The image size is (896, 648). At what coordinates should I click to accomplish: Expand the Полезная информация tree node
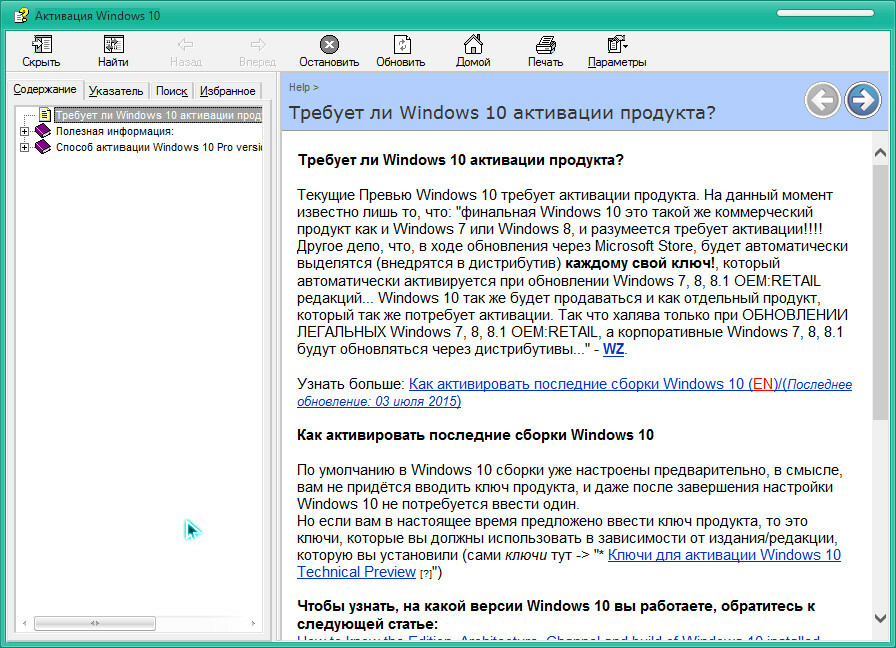pyautogui.click(x=24, y=131)
